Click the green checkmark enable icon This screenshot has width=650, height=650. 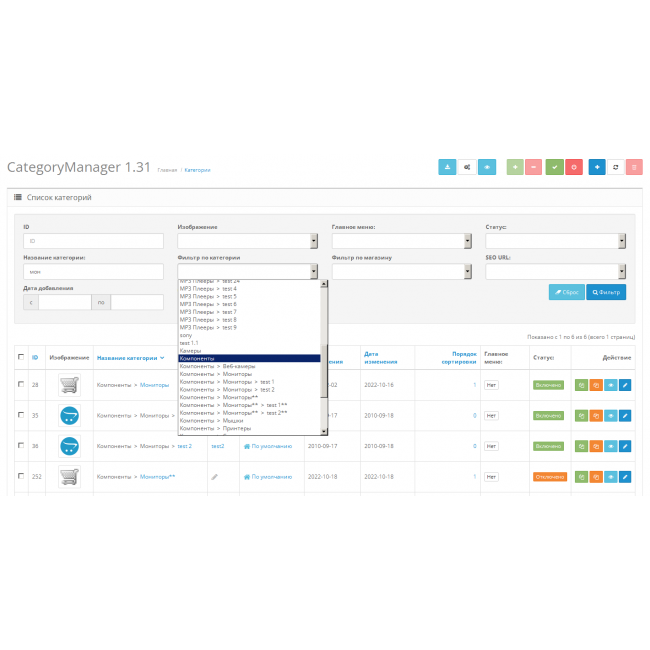(x=554, y=168)
